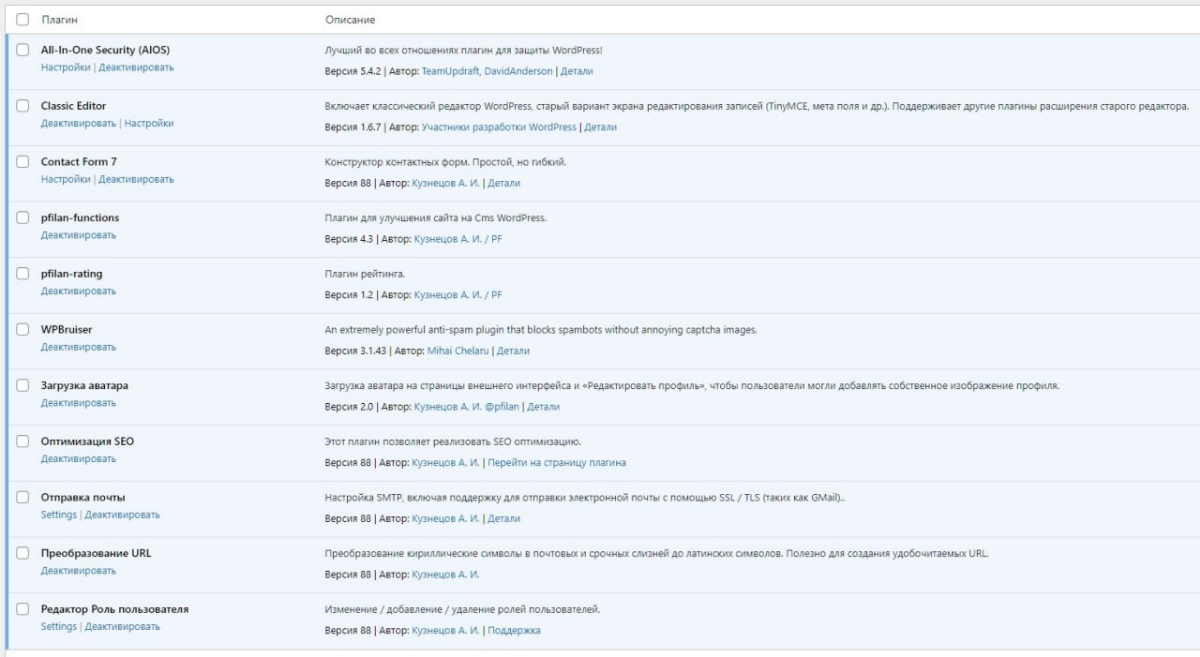This screenshot has height=657, width=1200.
Task: Mark the Contact Form 7 checkbox
Action: click(23, 162)
